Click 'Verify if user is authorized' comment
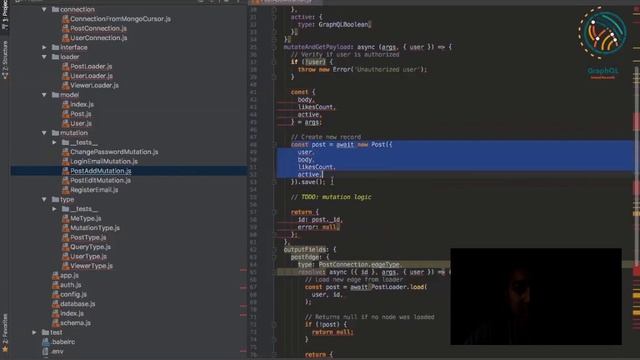Viewport: 640px width, 360px height. (x=345, y=55)
